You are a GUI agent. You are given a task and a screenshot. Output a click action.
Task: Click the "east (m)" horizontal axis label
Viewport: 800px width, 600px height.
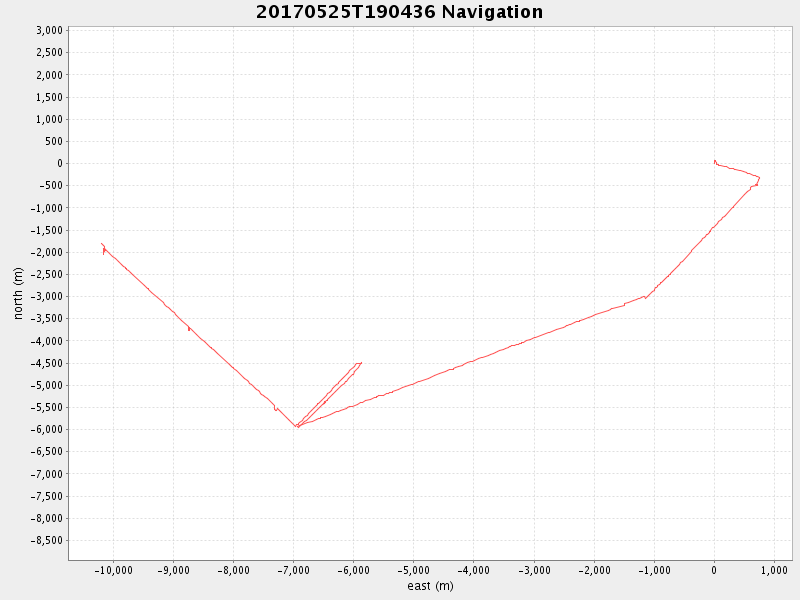(430, 586)
